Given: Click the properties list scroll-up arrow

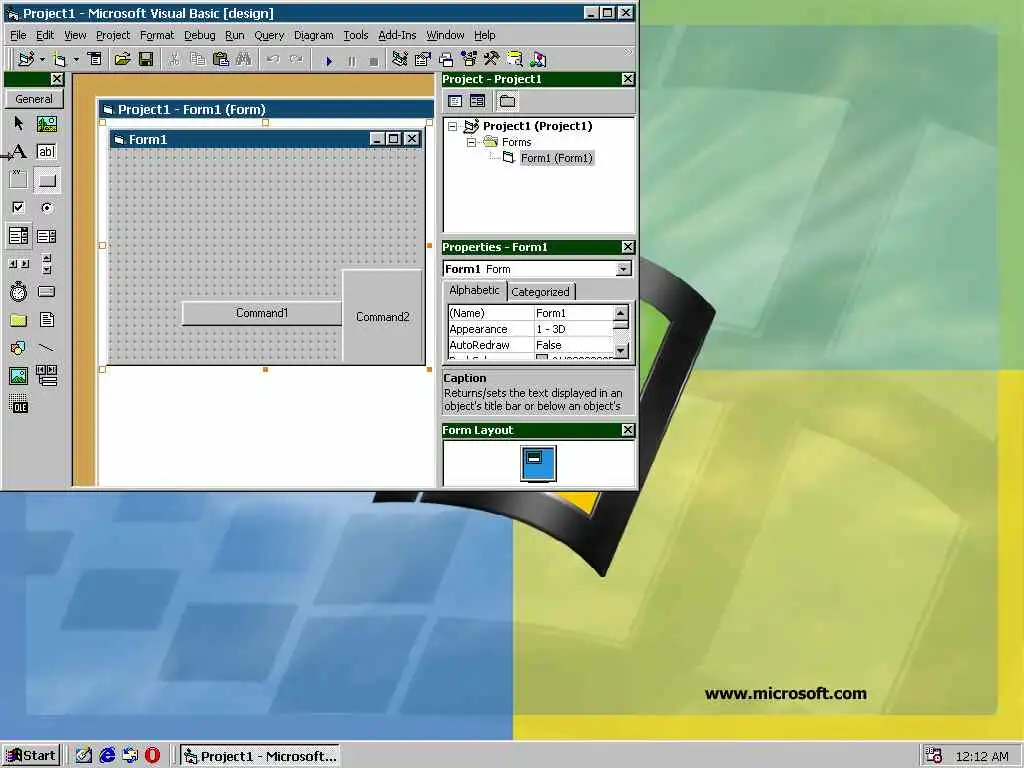Looking at the screenshot, I should click(622, 312).
